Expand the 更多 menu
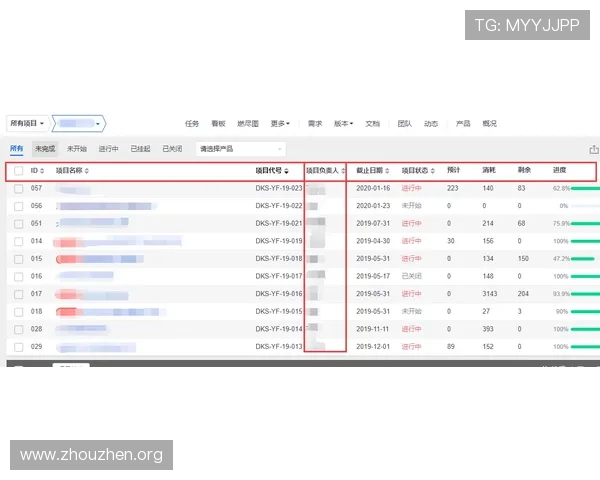 (280, 124)
